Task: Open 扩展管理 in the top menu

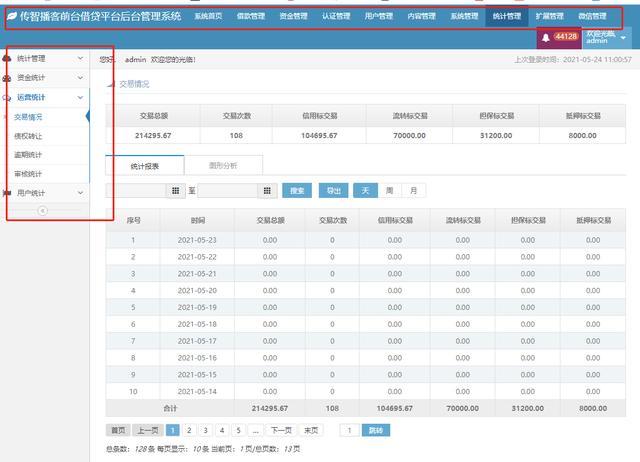Action: (x=549, y=16)
